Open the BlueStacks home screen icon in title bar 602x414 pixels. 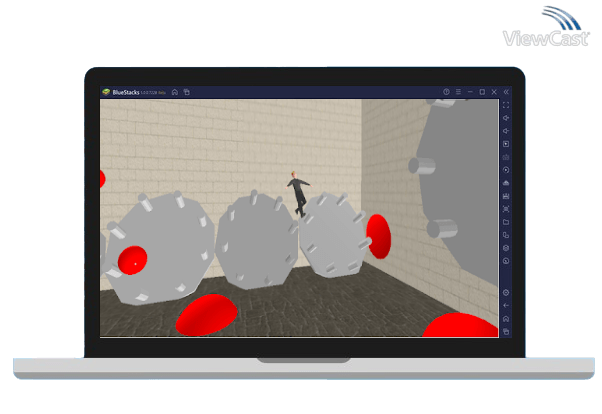coord(175,92)
